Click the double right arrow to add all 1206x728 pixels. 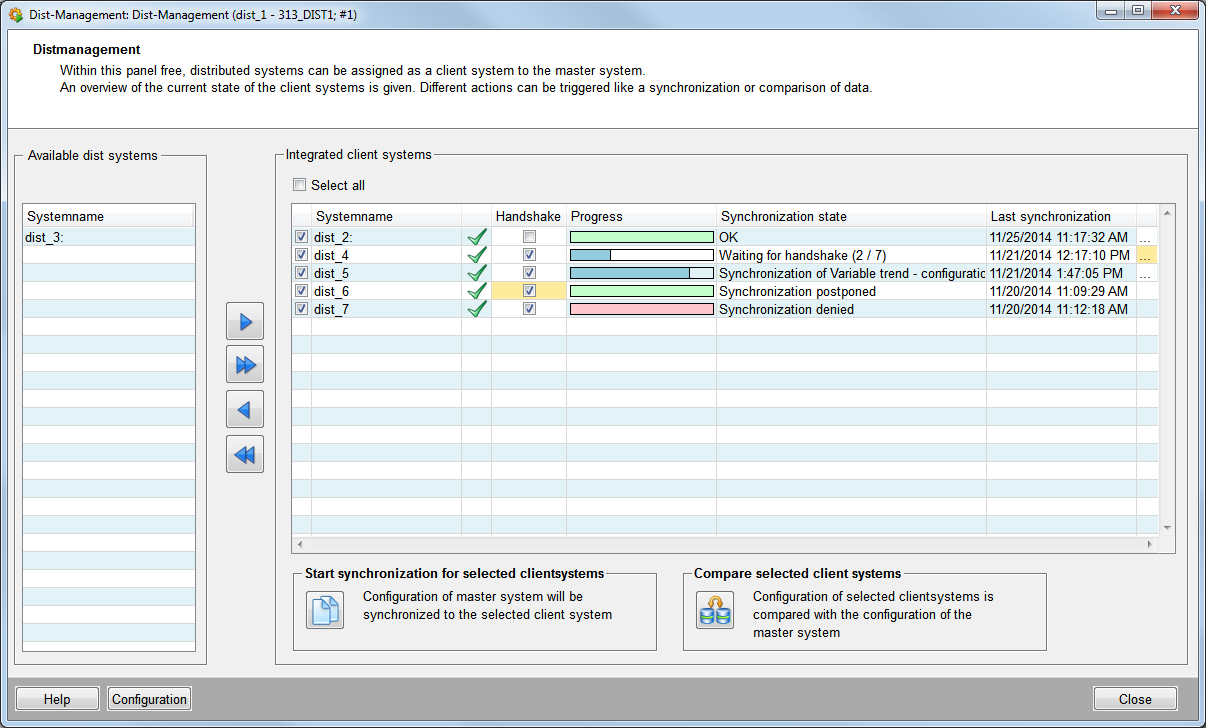[x=245, y=365]
